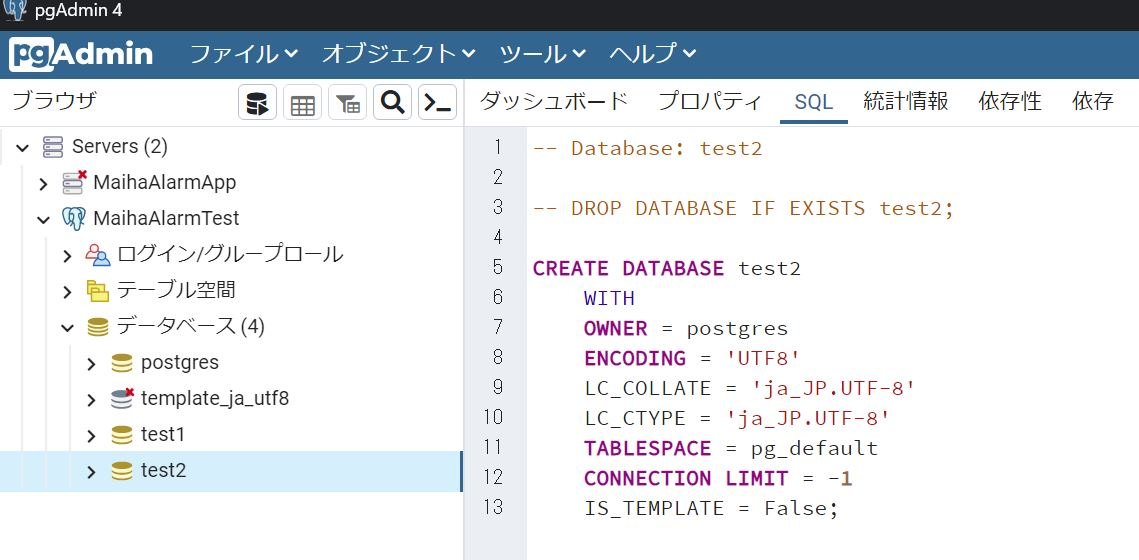
Task: Select the postgres database label
Action: (179, 362)
